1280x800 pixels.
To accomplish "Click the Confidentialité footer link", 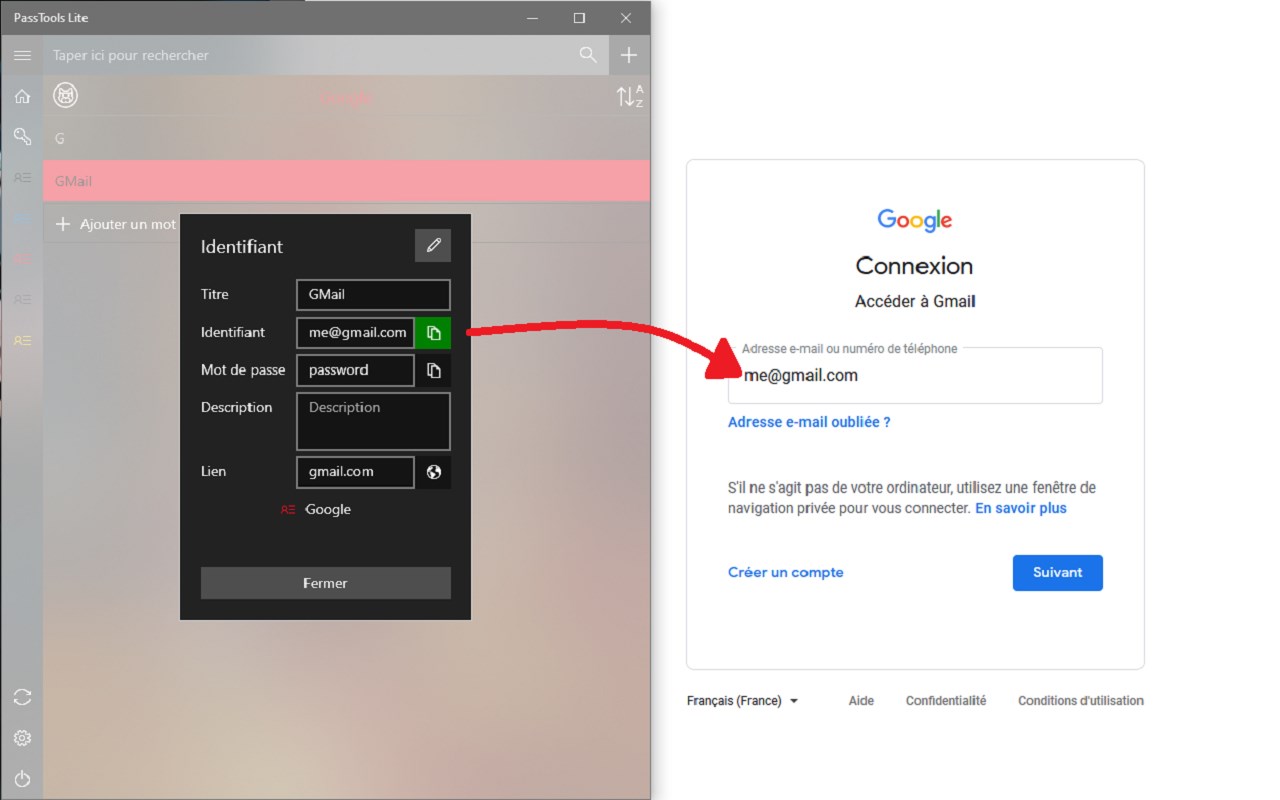I will pos(946,701).
